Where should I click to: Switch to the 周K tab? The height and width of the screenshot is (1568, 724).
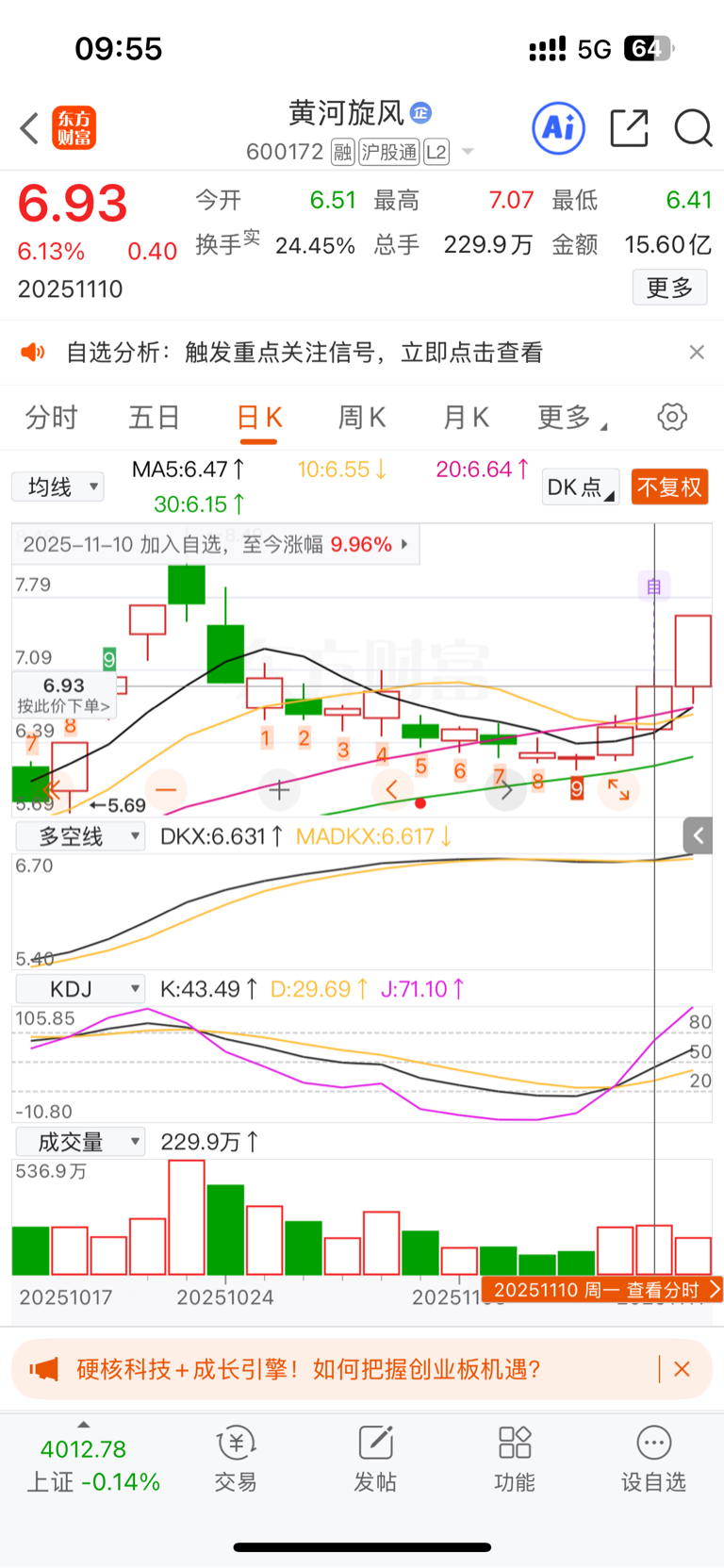tap(362, 418)
